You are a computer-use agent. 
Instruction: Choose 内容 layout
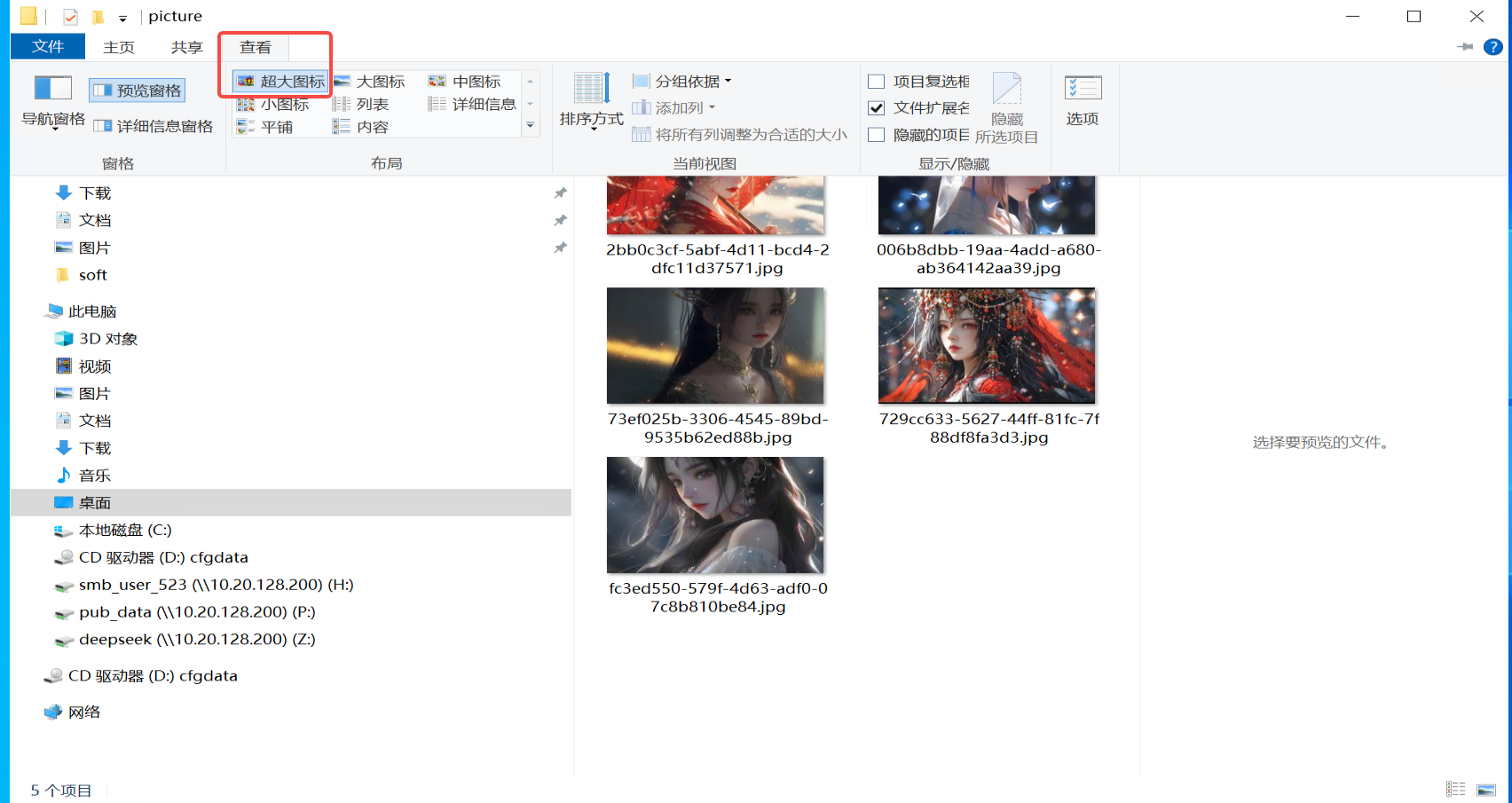tap(360, 128)
